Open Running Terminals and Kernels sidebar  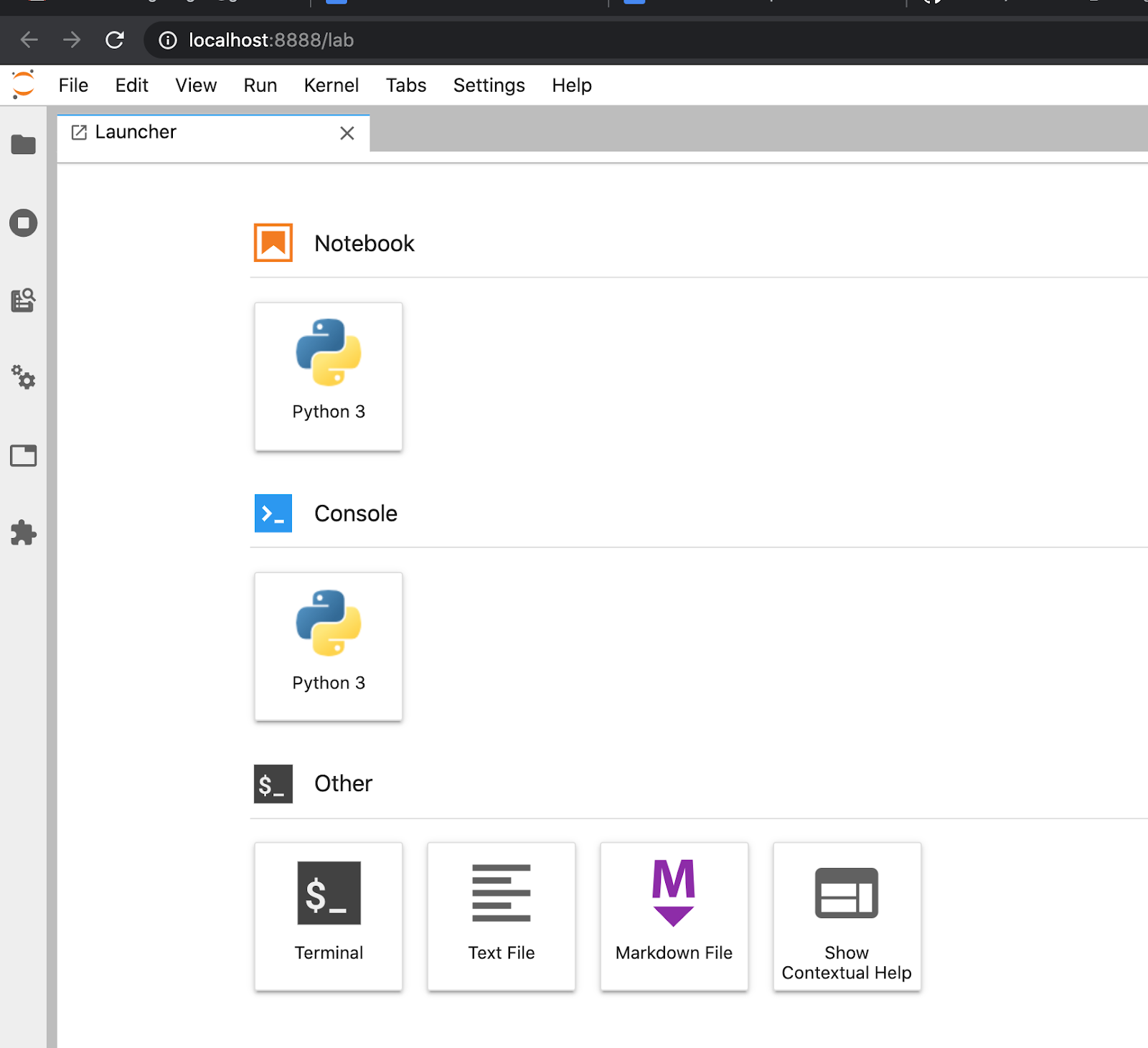coord(23,222)
